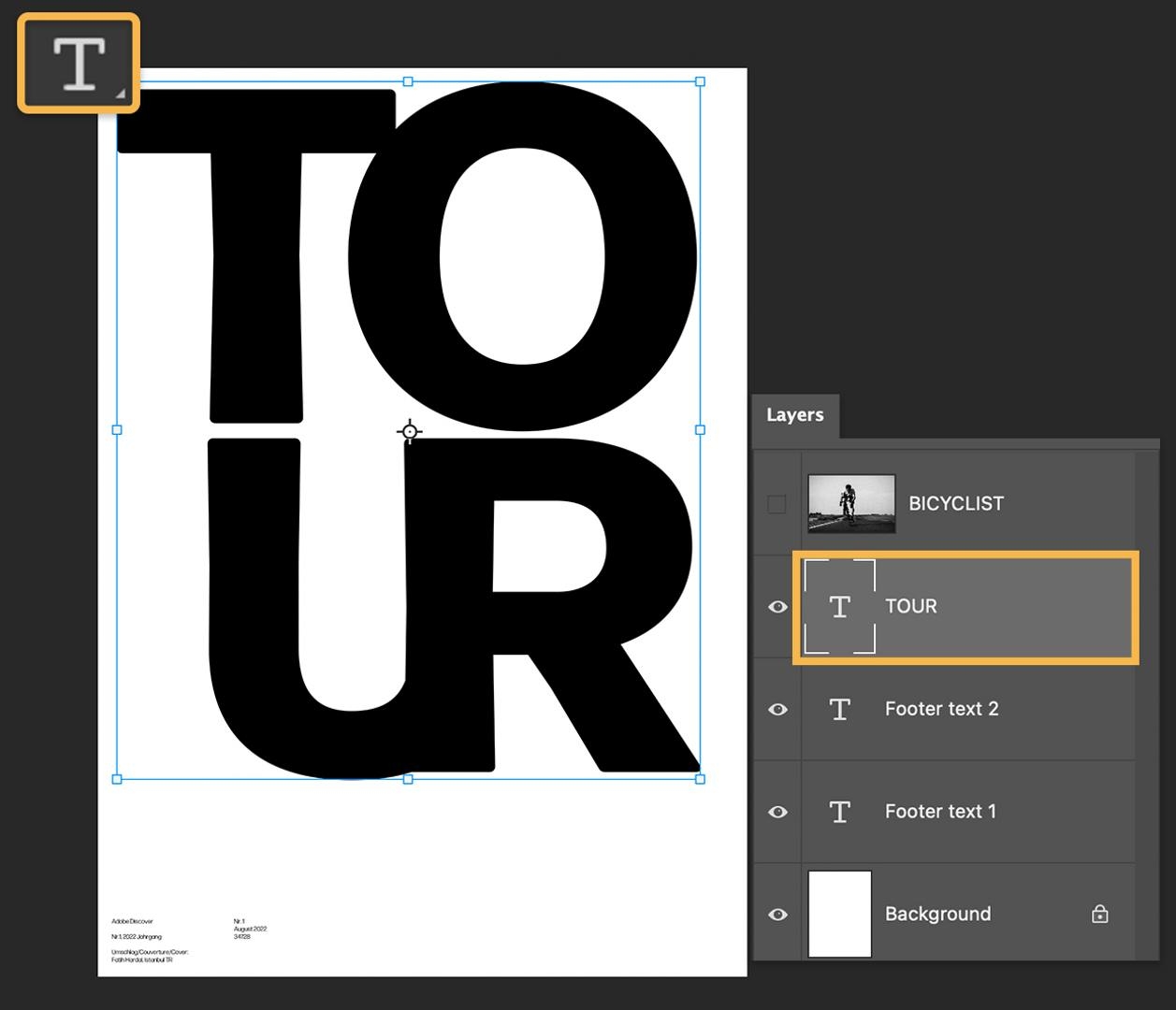Screen dimensions: 1176x1010
Task: Click the Background layer white thumbnail
Action: [x=840, y=914]
